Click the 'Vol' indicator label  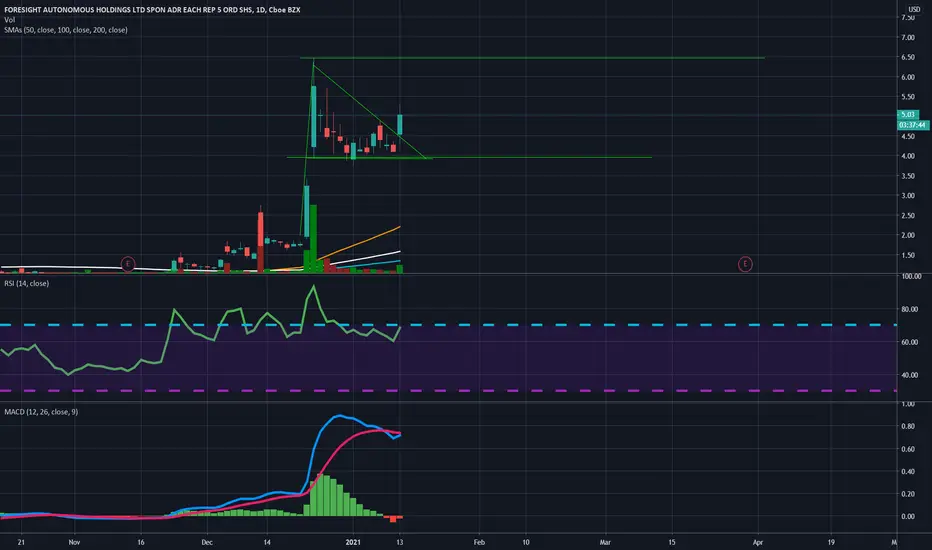click(10, 20)
